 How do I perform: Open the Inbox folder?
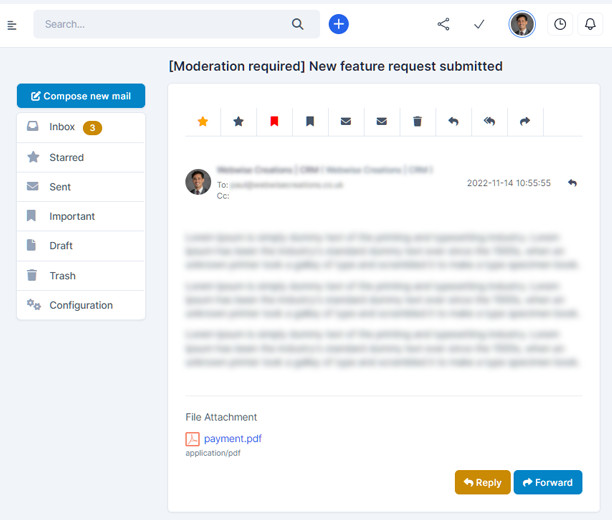[x=81, y=127]
